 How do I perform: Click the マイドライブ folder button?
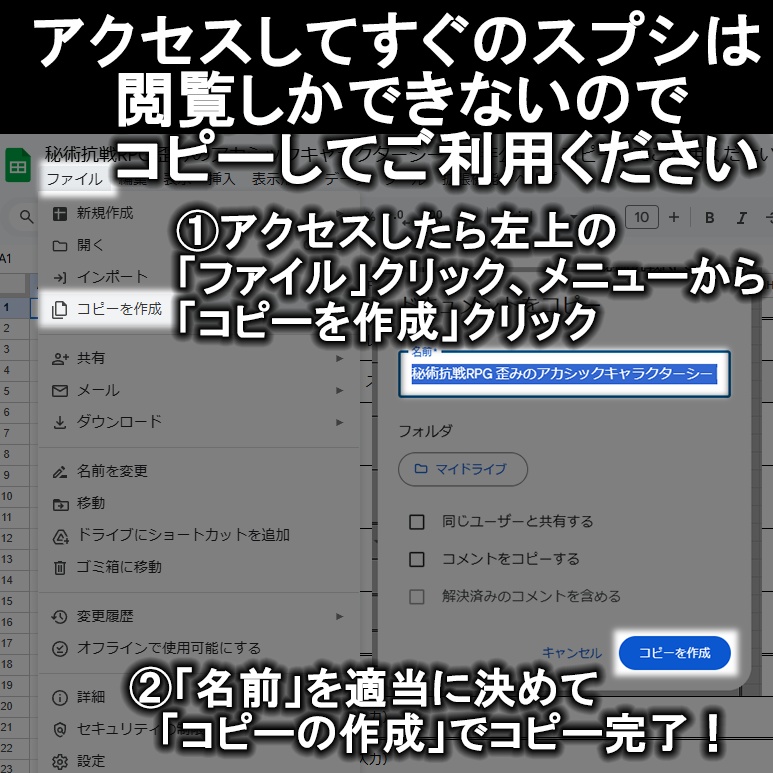tap(462, 469)
